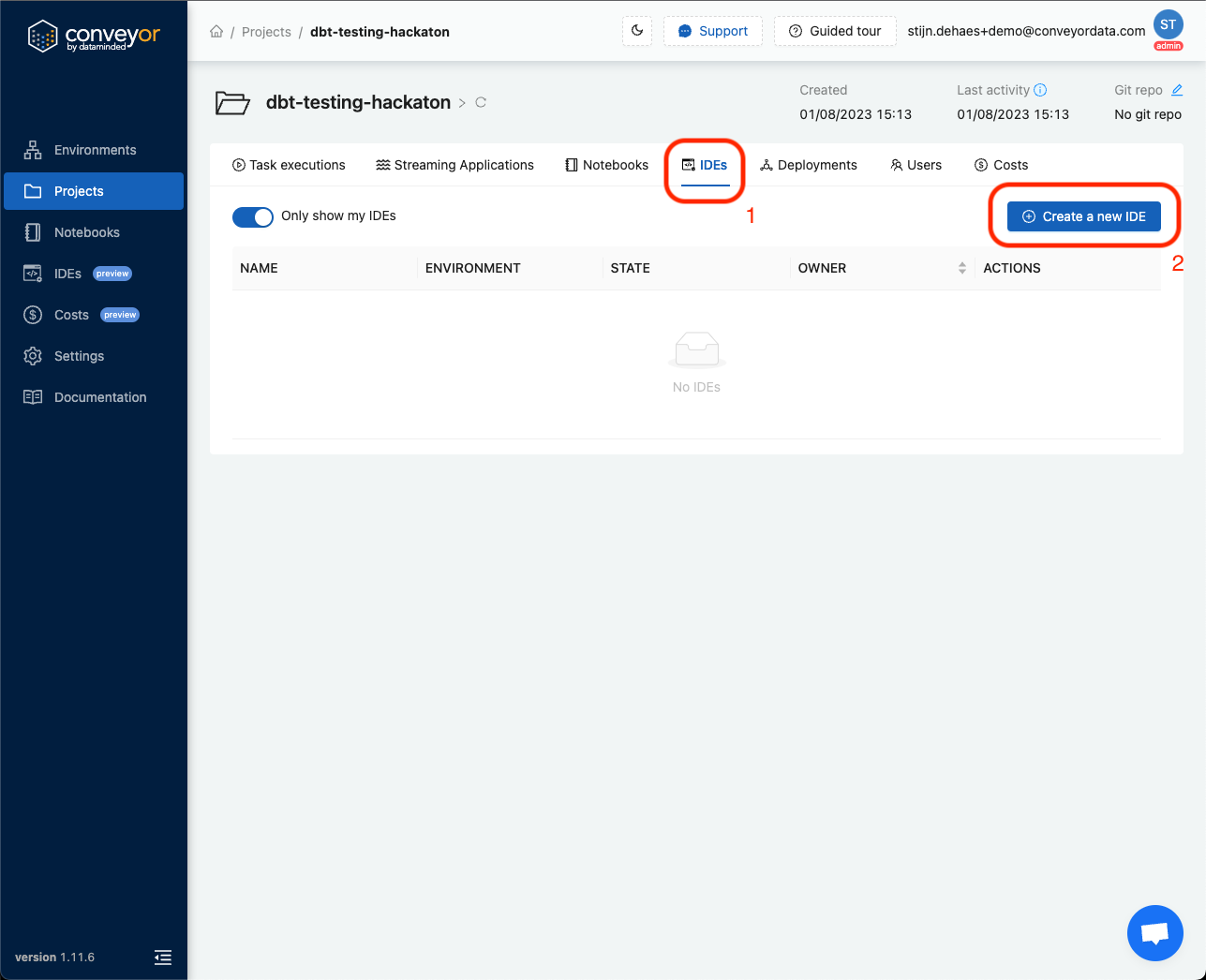Click the Support button
The width and height of the screenshot is (1206, 980).
713,31
